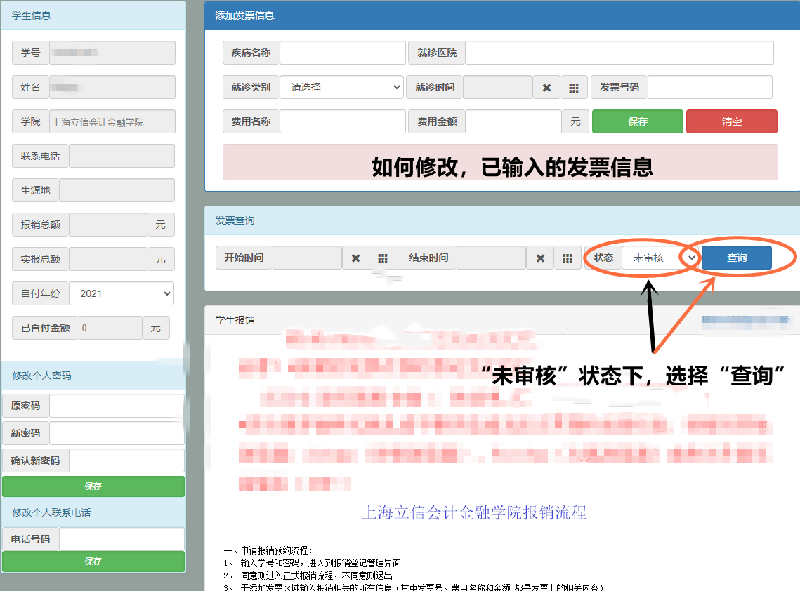The width and height of the screenshot is (800, 591).
Task: Focus the 原密码 password field
Action: [117, 406]
